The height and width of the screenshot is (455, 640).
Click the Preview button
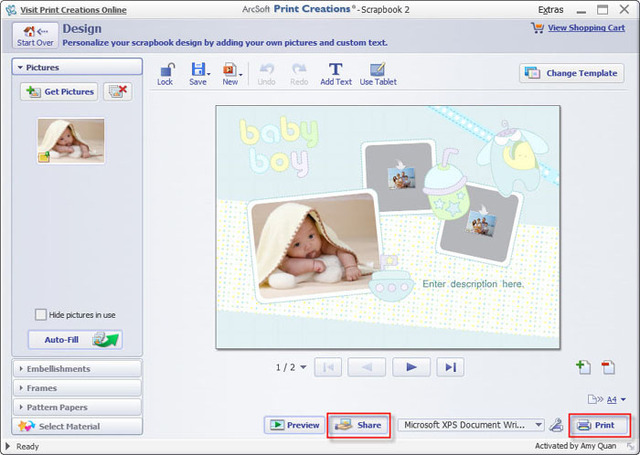pos(294,425)
